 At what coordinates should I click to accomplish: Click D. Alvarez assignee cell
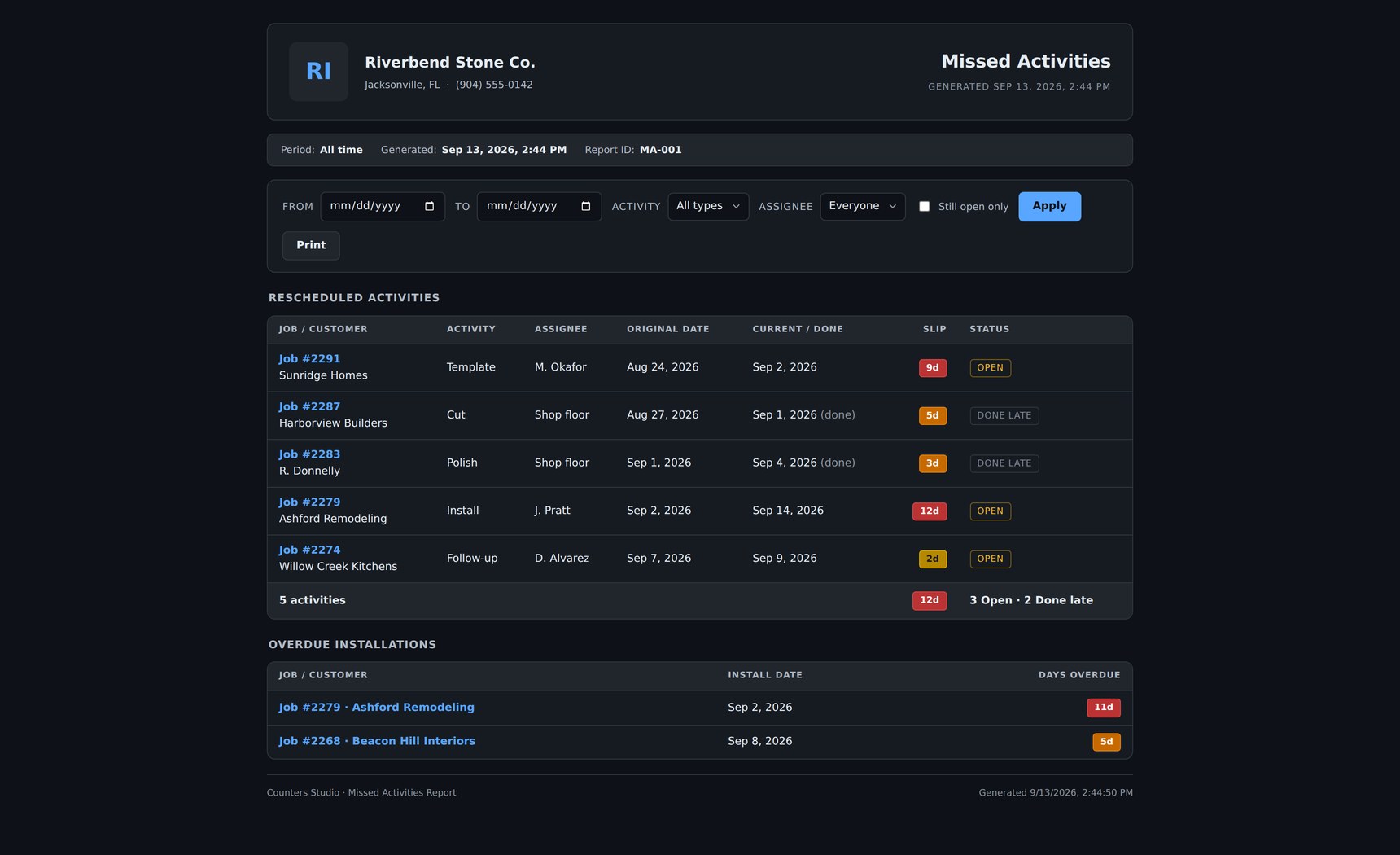tap(562, 559)
